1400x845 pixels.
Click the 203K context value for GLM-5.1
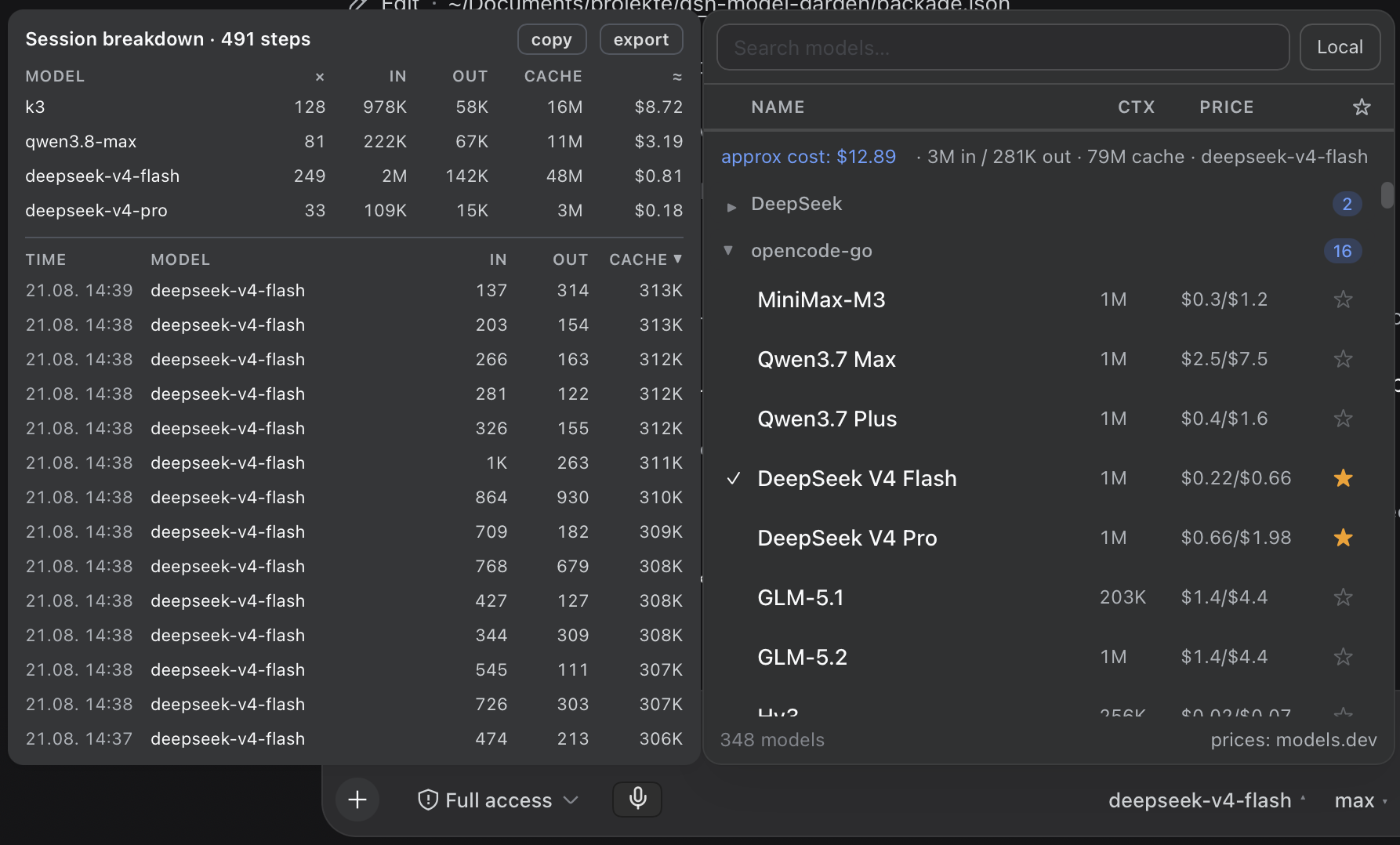[x=1123, y=597]
